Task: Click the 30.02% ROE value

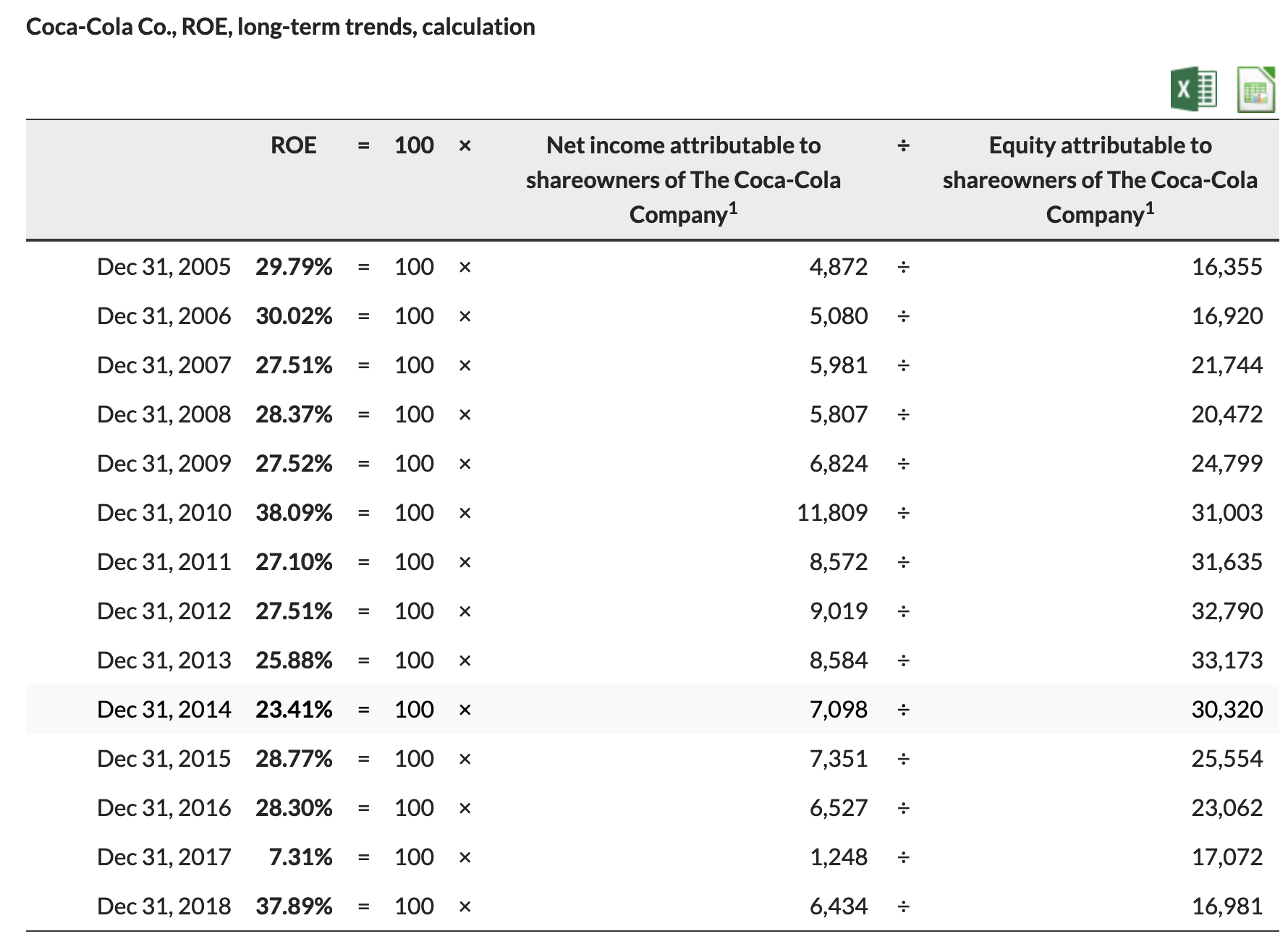Action: coord(294,316)
